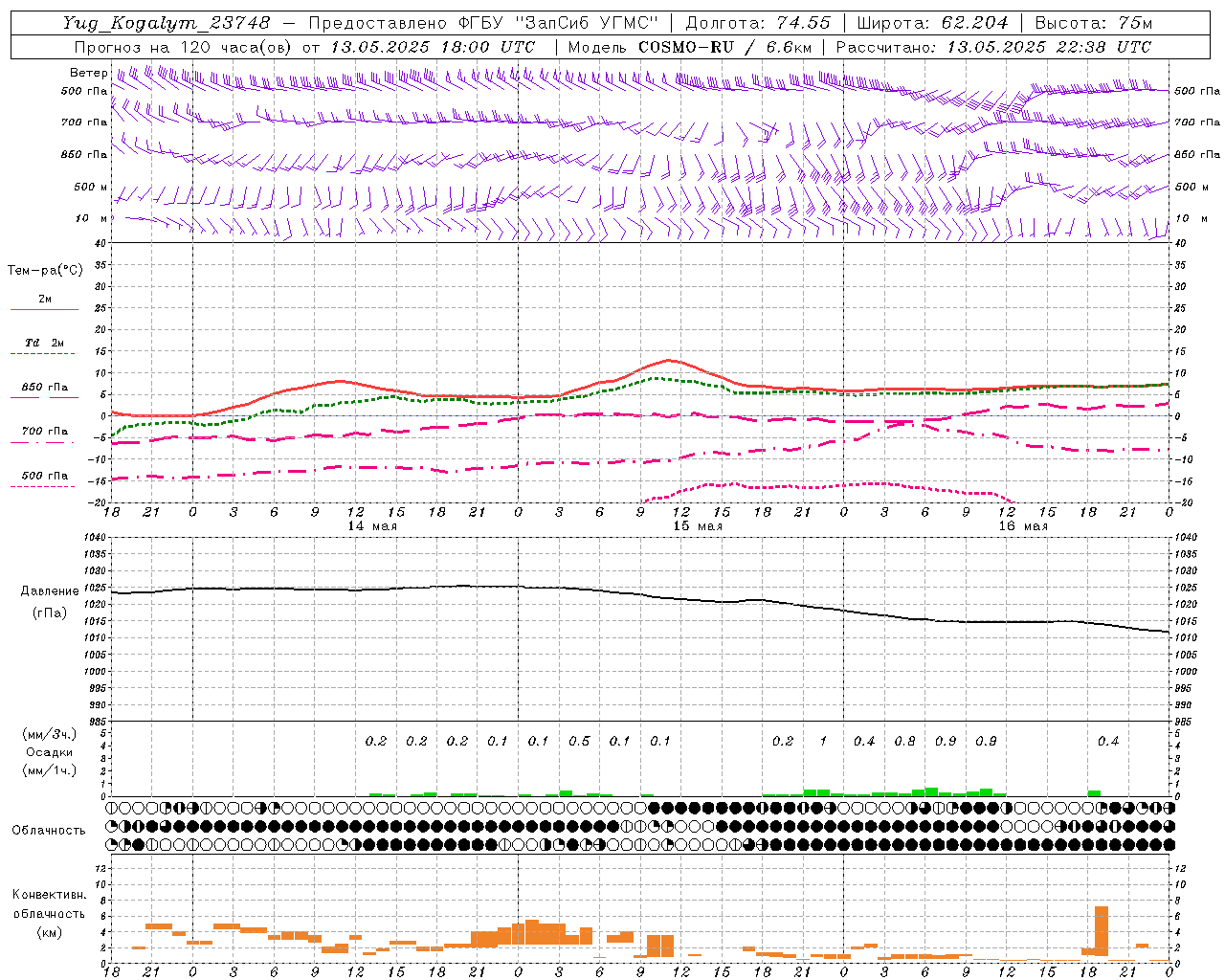The height and width of the screenshot is (980, 1225).
Task: Click the Td 2м legend label
Action: click(44, 343)
